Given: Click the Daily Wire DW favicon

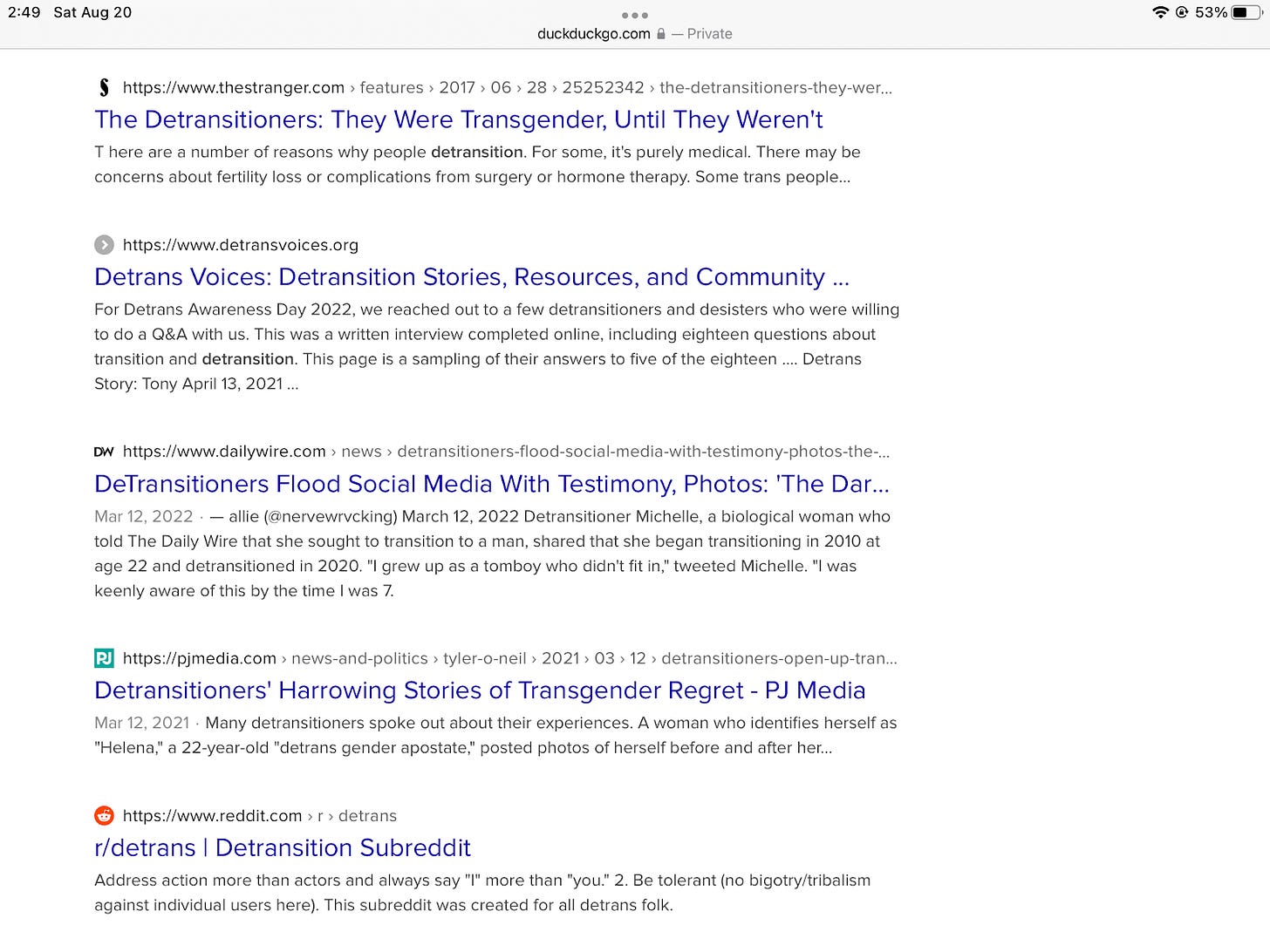Looking at the screenshot, I should 104,452.
